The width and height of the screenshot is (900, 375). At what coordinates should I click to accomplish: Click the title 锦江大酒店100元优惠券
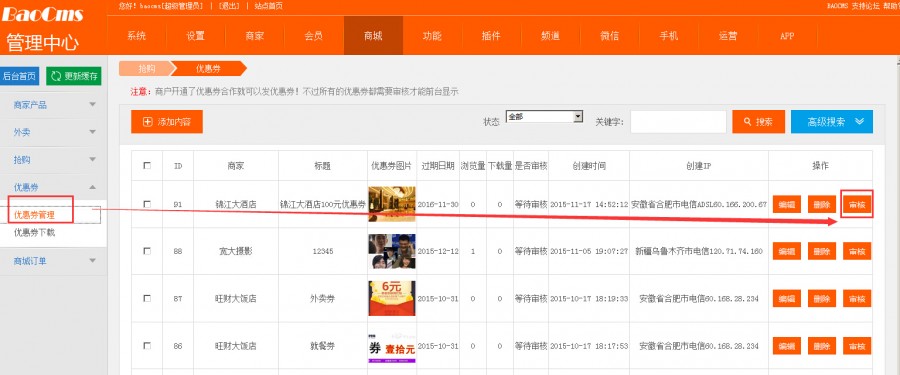coord(323,204)
